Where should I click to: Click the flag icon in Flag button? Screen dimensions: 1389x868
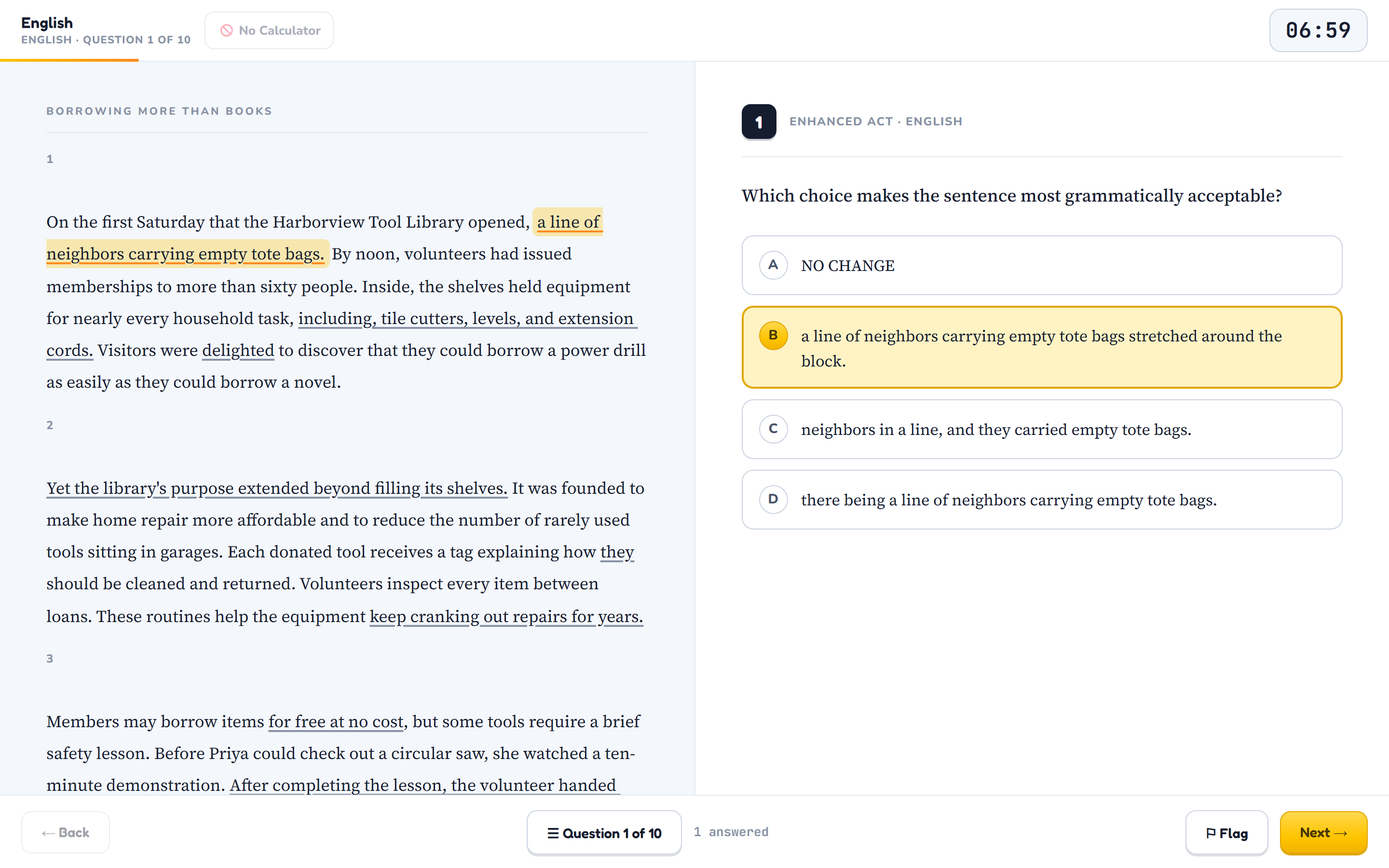1211,833
